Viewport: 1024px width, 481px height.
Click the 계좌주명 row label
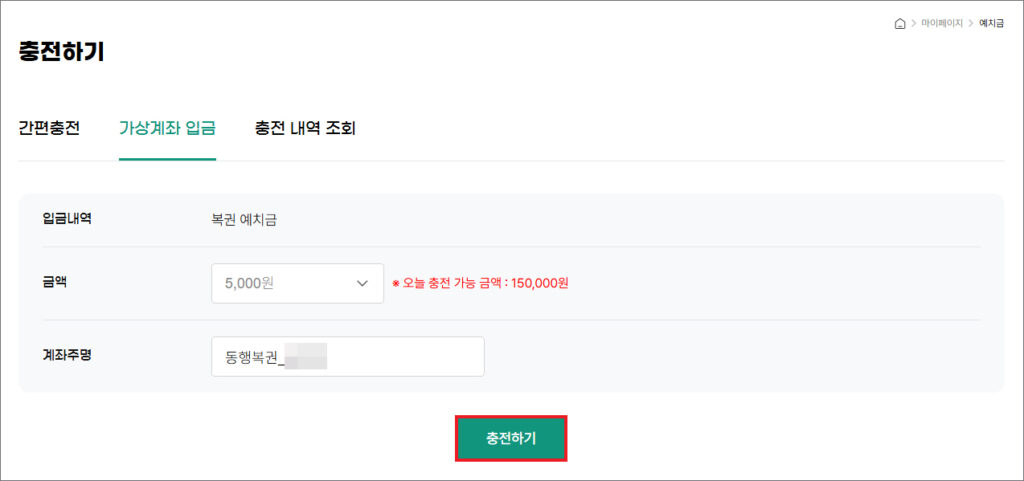pyautogui.click(x=67, y=355)
